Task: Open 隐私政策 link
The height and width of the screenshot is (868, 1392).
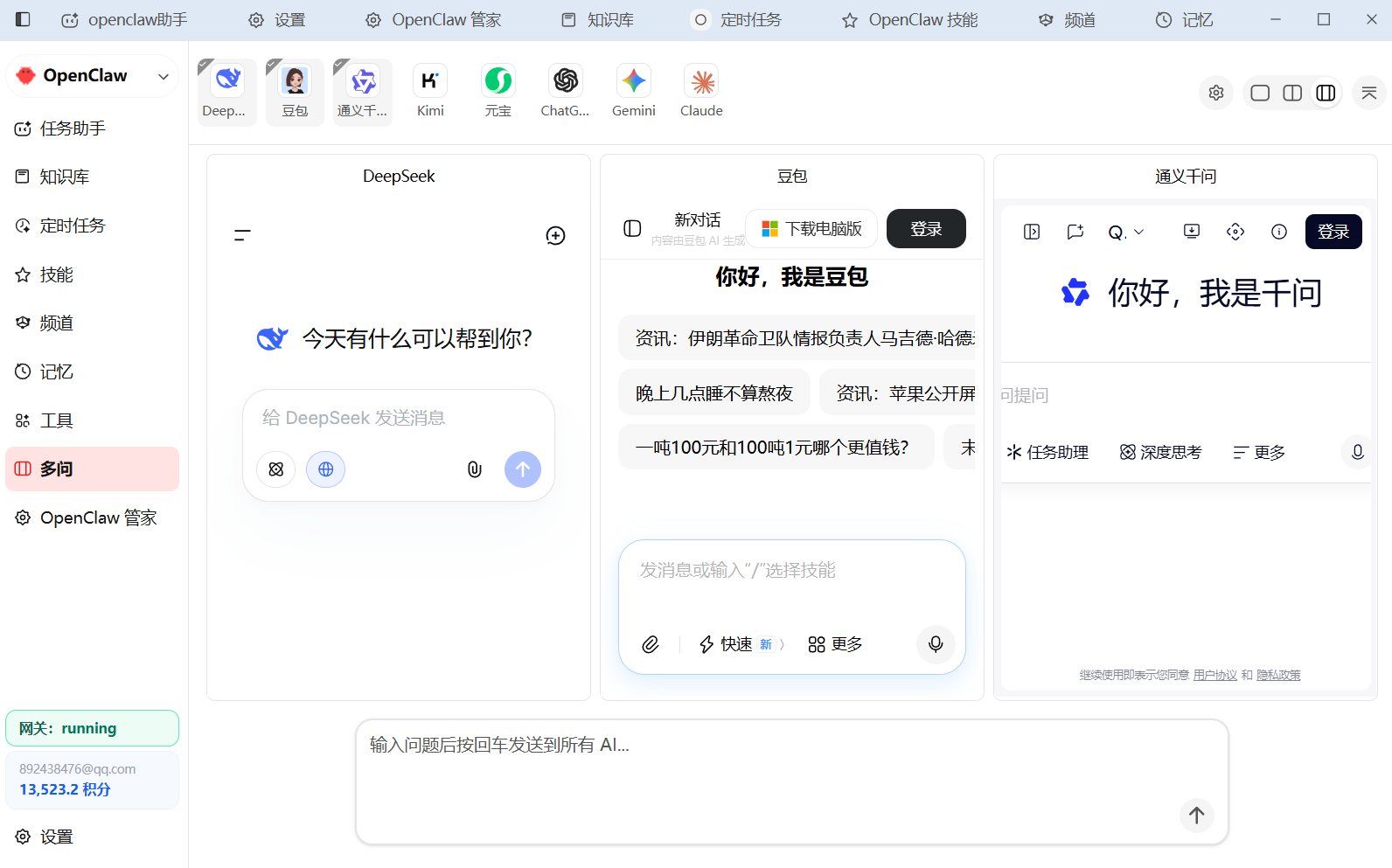Action: (x=1278, y=675)
